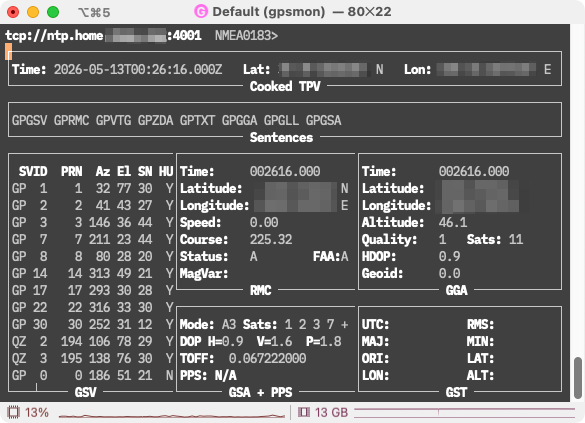Click the tcp://ntp.home device address
Image resolution: width=585 pixels, height=423 pixels.
(x=54, y=35)
